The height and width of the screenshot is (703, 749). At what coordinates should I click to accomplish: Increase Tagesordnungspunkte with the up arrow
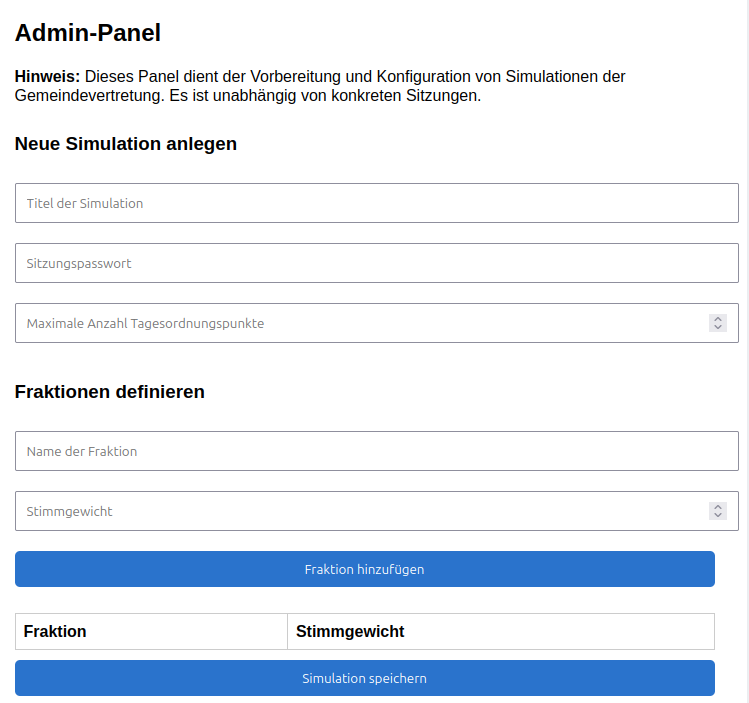click(x=718, y=319)
